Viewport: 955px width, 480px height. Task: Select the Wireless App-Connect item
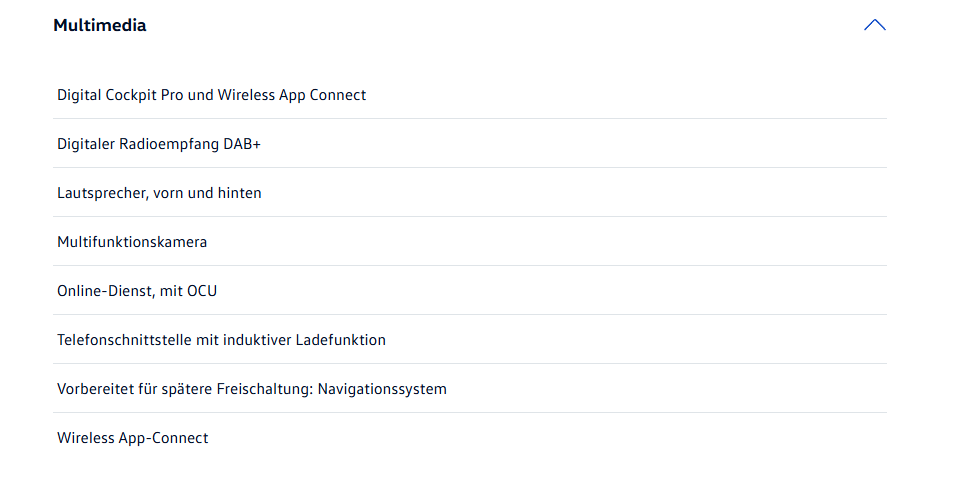[133, 438]
